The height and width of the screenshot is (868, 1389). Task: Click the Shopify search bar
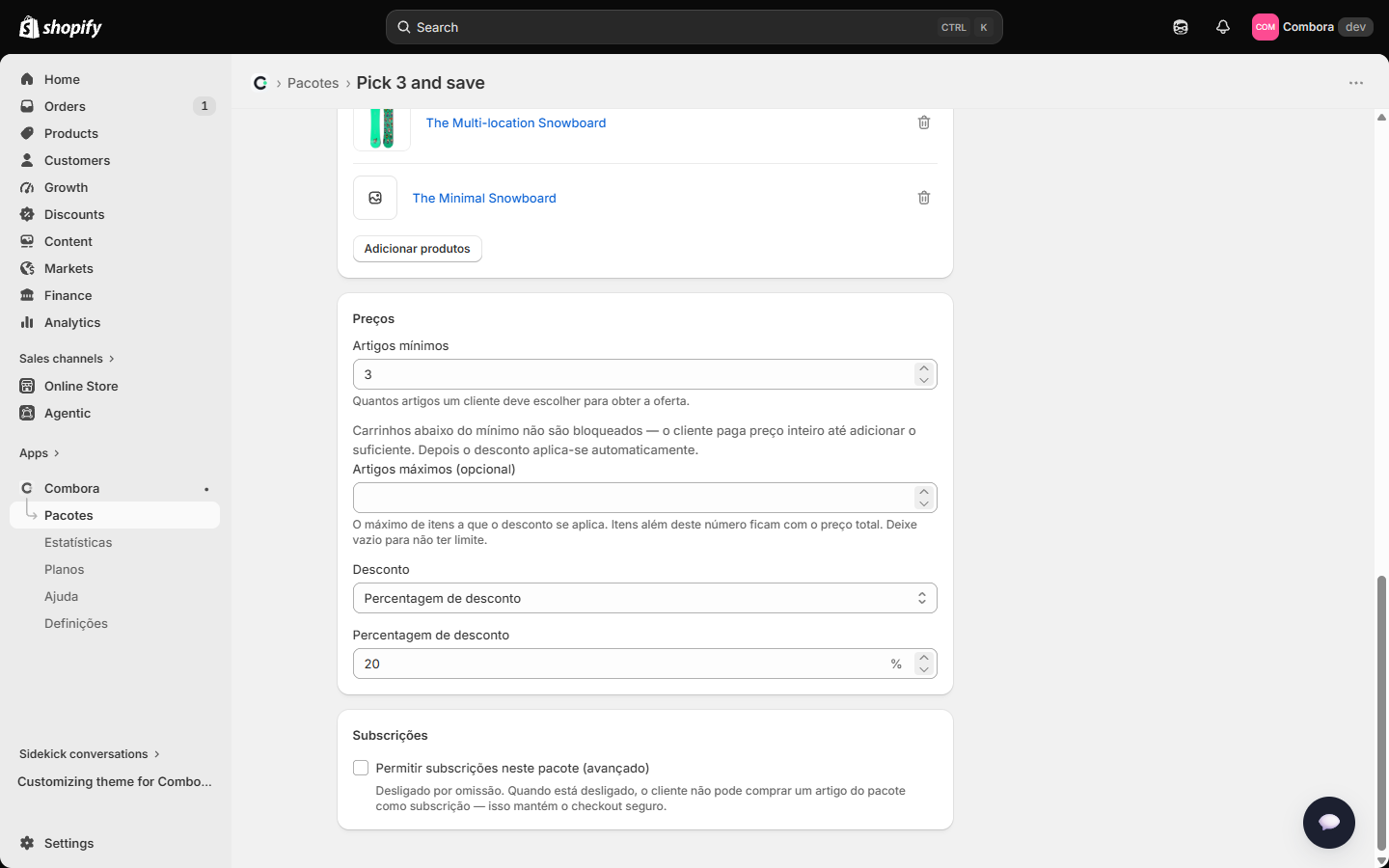pos(694,27)
